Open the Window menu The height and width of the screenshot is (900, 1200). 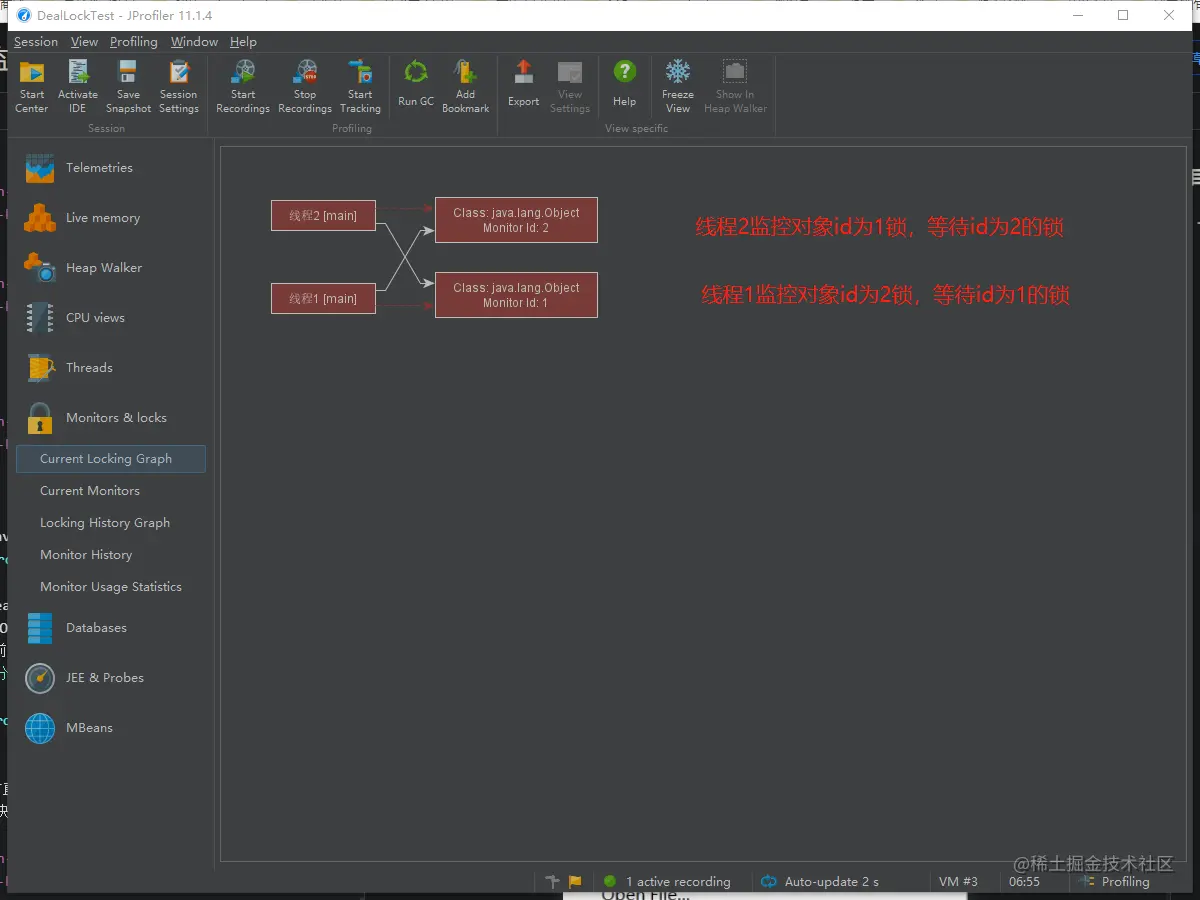click(194, 42)
